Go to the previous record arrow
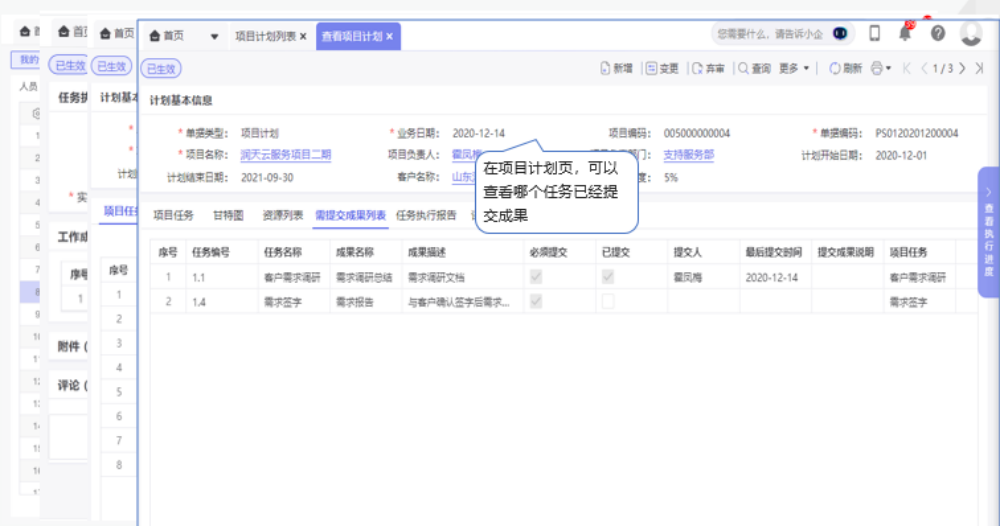 (924, 68)
